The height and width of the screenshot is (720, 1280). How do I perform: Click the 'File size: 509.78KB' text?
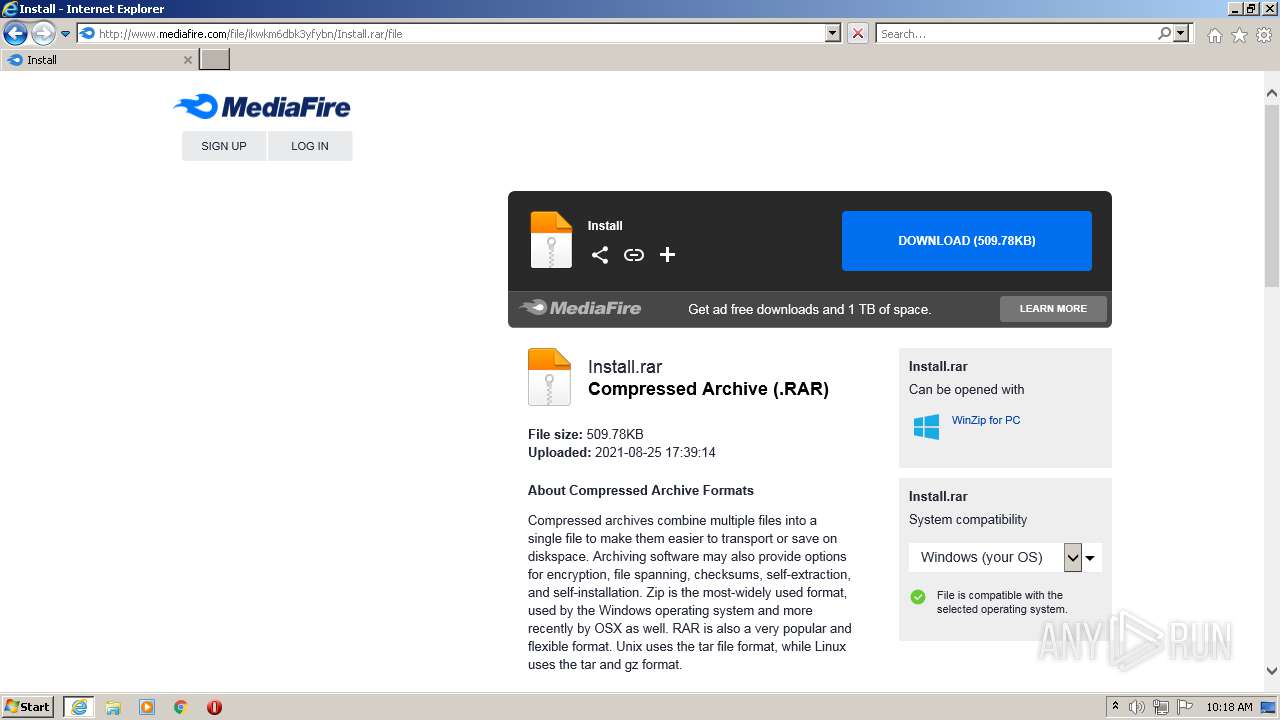586,434
